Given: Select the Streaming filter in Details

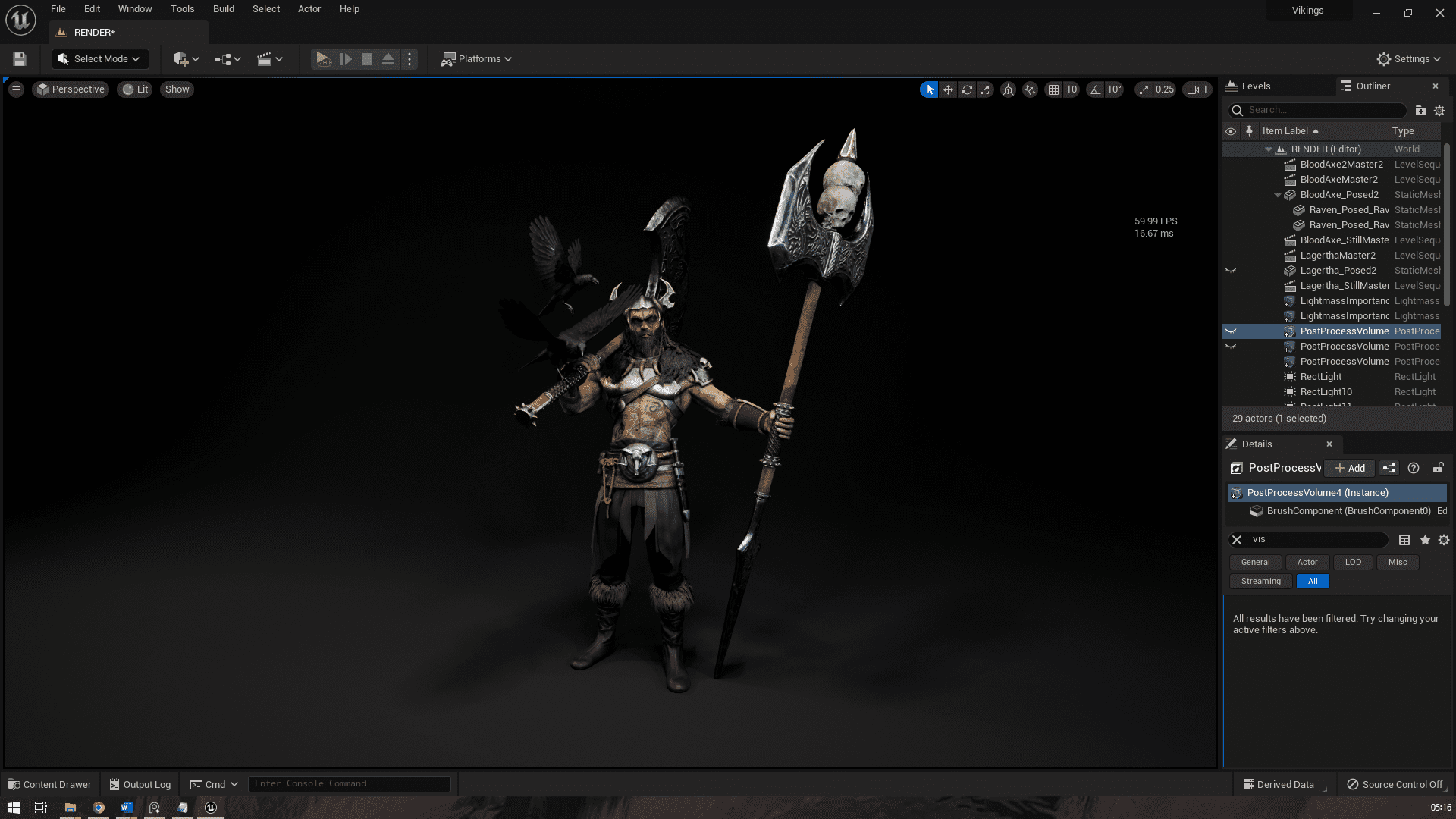Looking at the screenshot, I should coord(1260,582).
